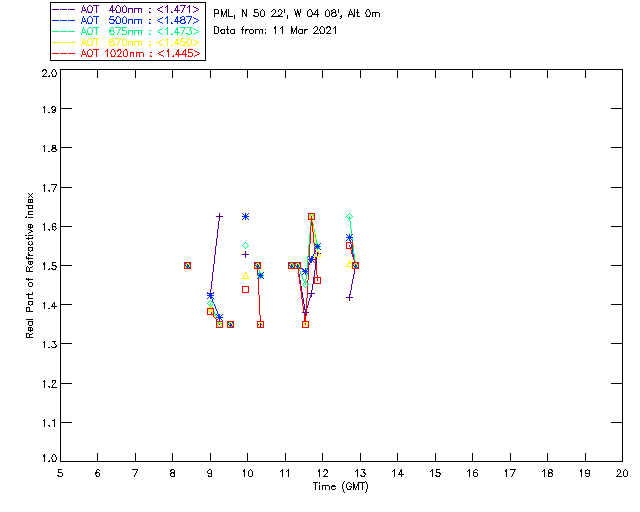Image resolution: width=640 pixels, height=512 pixels.
Task: Click the AOT 500nm legend entry
Action: click(127, 20)
